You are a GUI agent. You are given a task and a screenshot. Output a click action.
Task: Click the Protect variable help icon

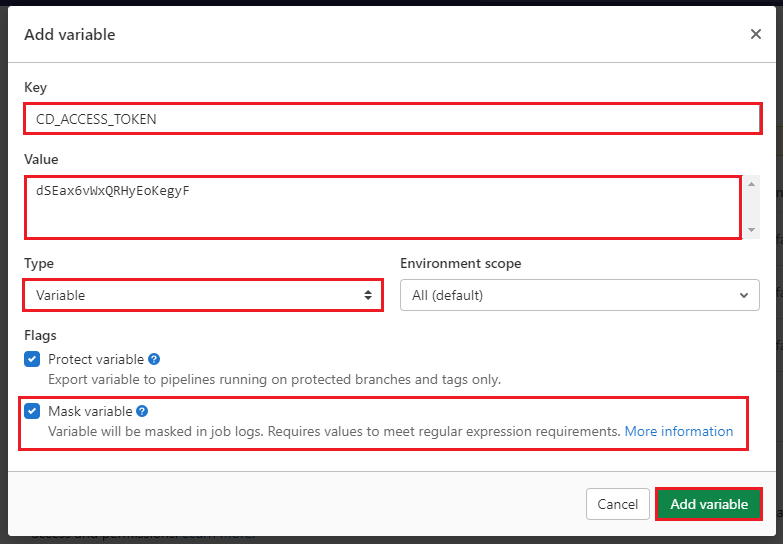pyautogui.click(x=154, y=359)
